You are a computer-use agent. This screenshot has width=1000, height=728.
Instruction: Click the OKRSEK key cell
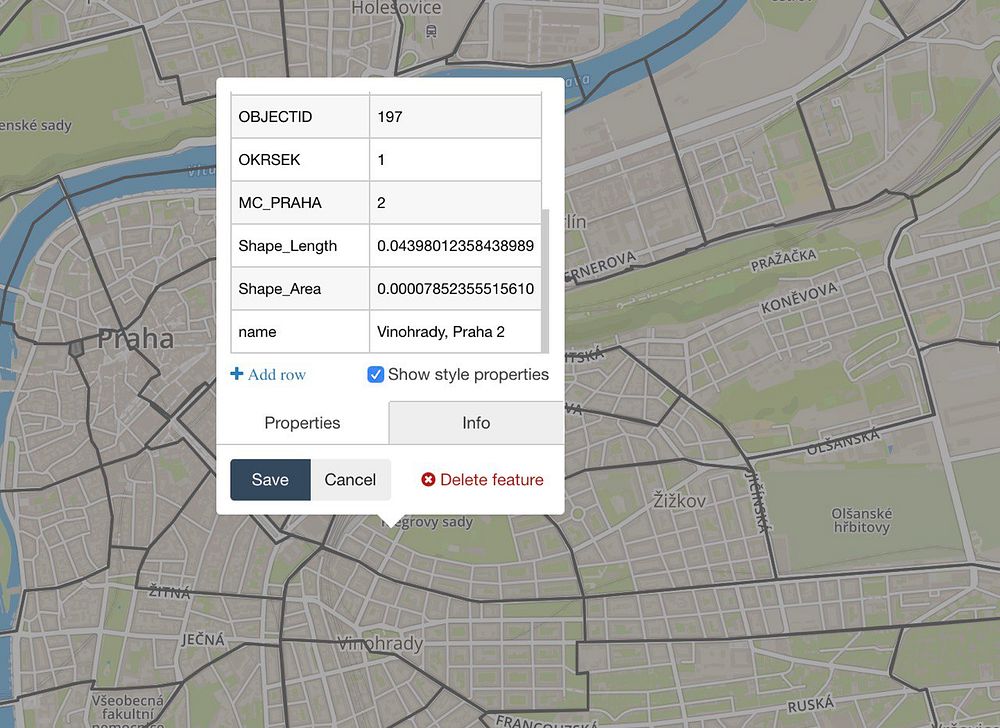tap(300, 159)
